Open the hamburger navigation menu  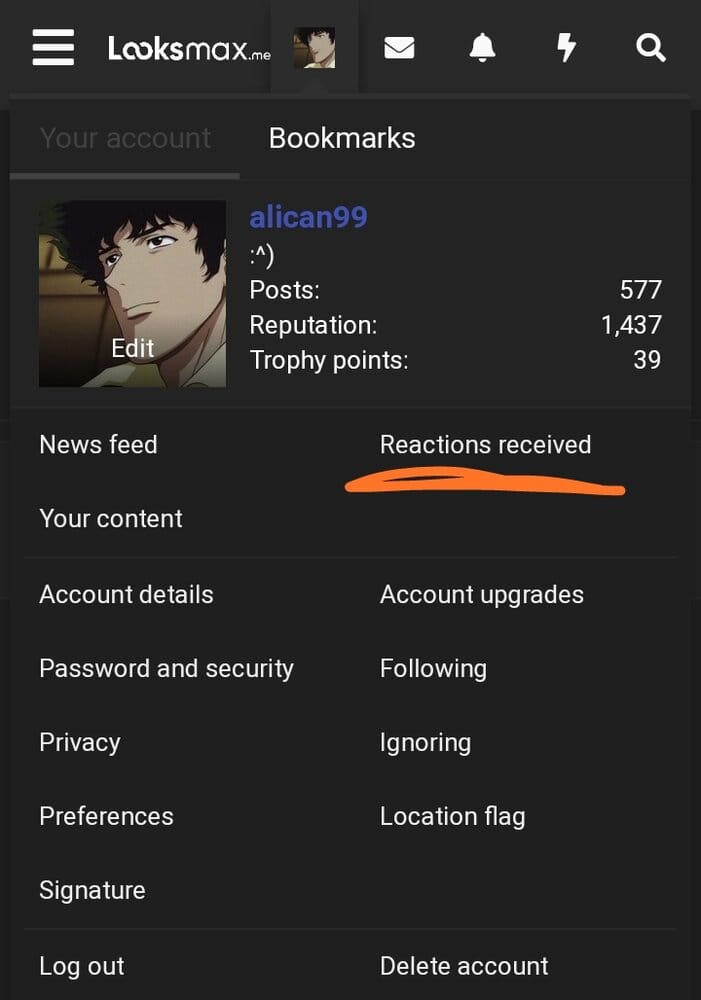[x=53, y=47]
